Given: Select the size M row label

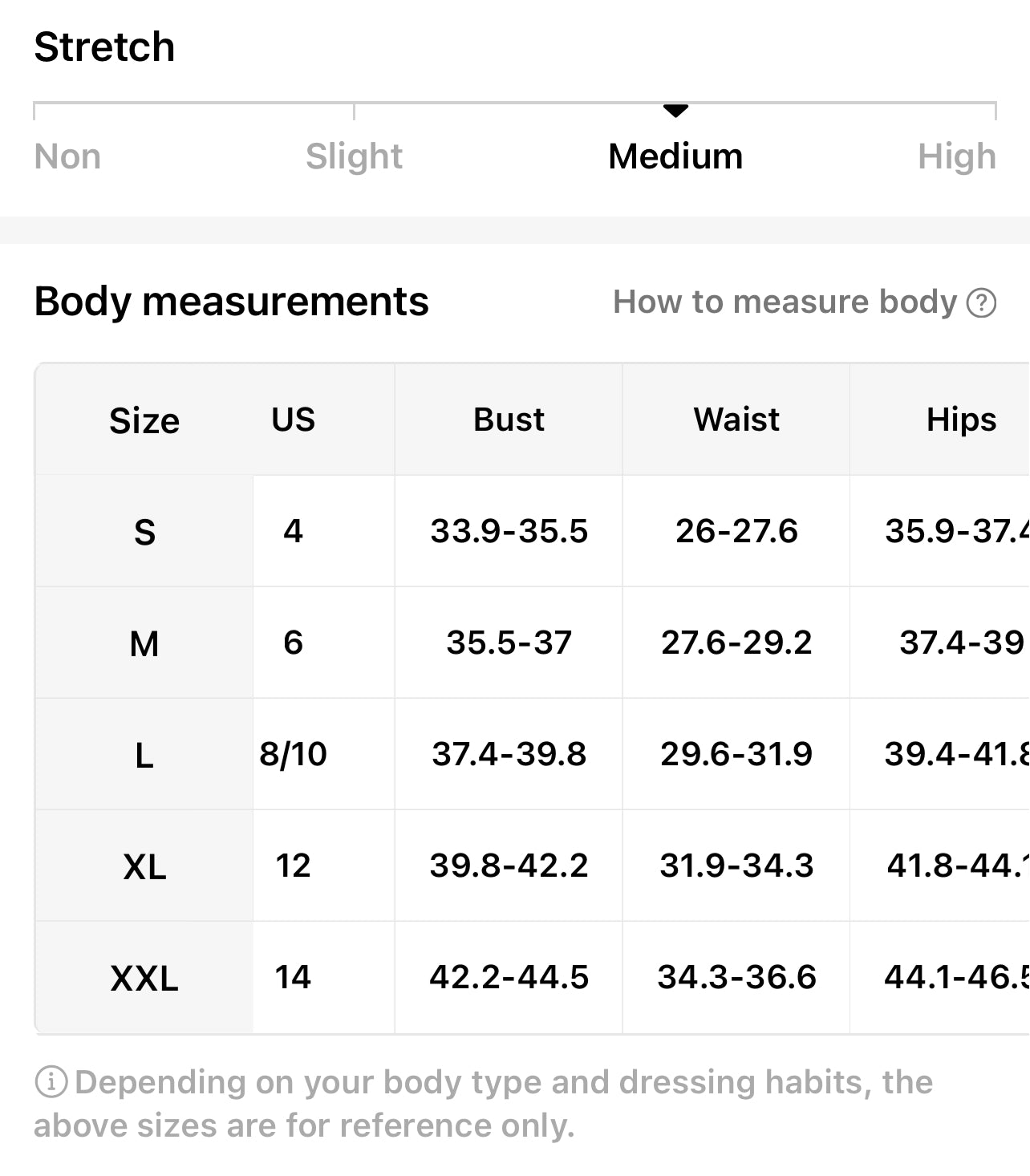Looking at the screenshot, I should (144, 643).
